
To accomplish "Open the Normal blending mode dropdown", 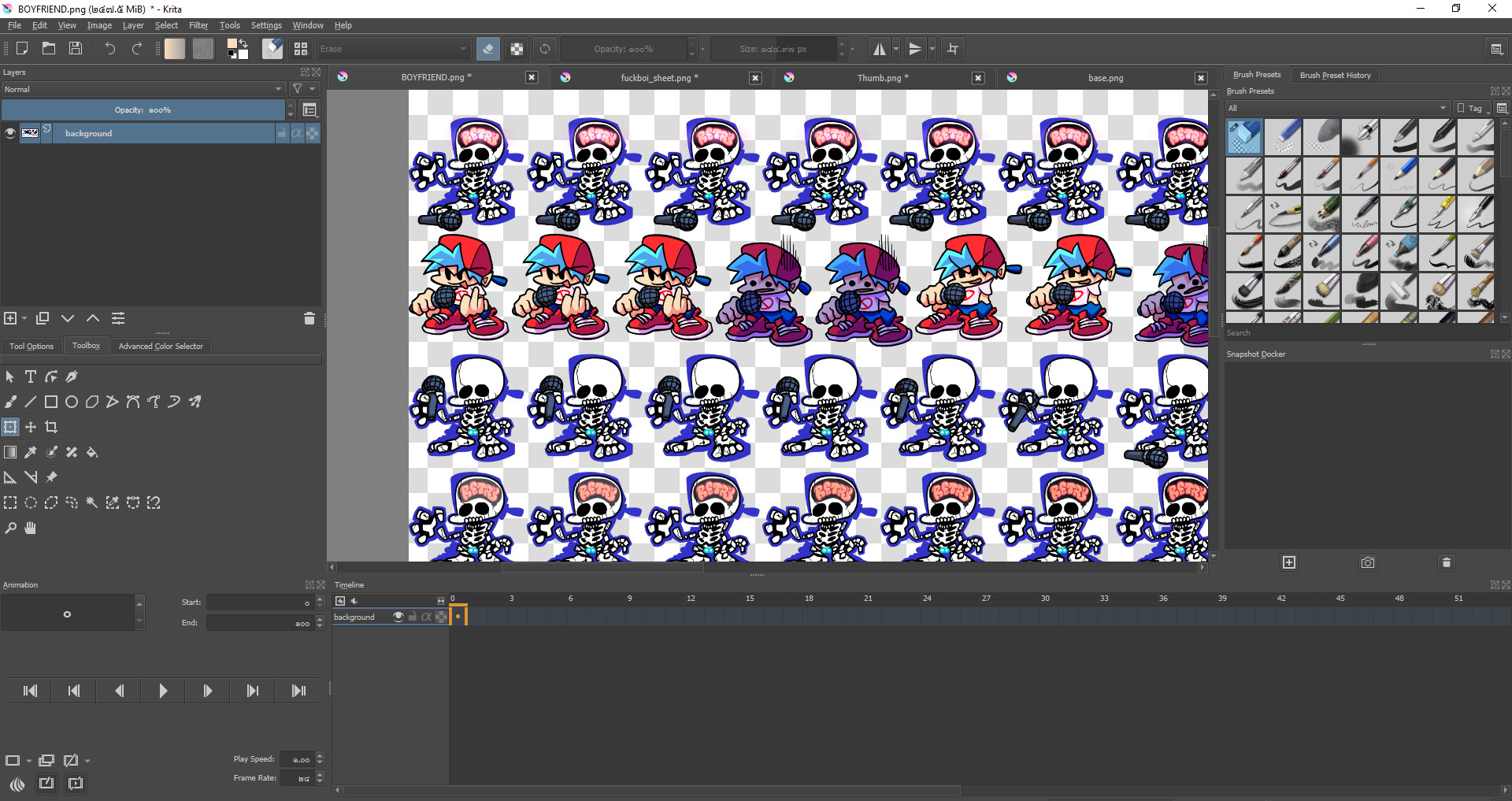I will [x=143, y=89].
